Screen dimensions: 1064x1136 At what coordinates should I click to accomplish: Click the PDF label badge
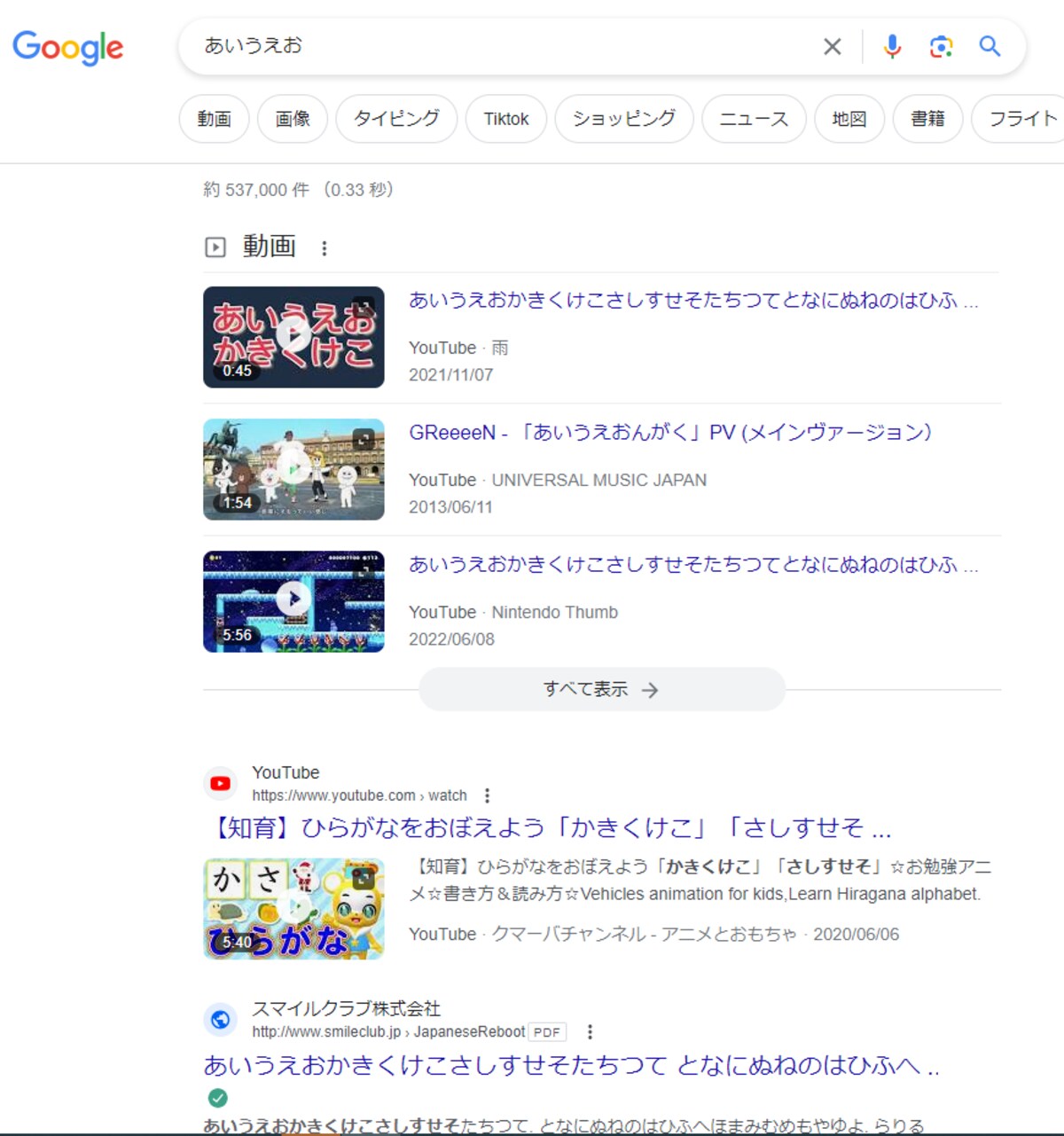(547, 1032)
